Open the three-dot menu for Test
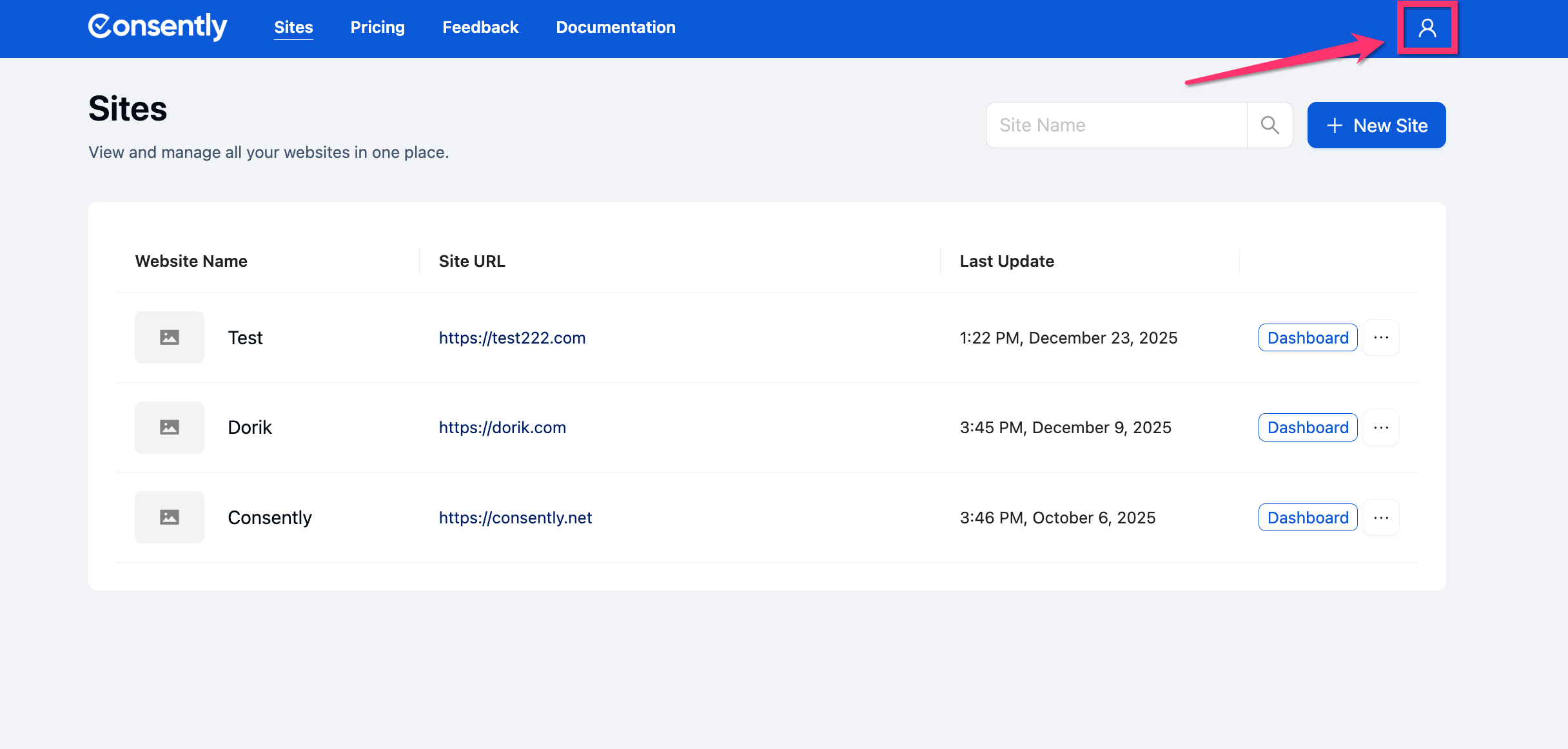1568x749 pixels. [1380, 337]
